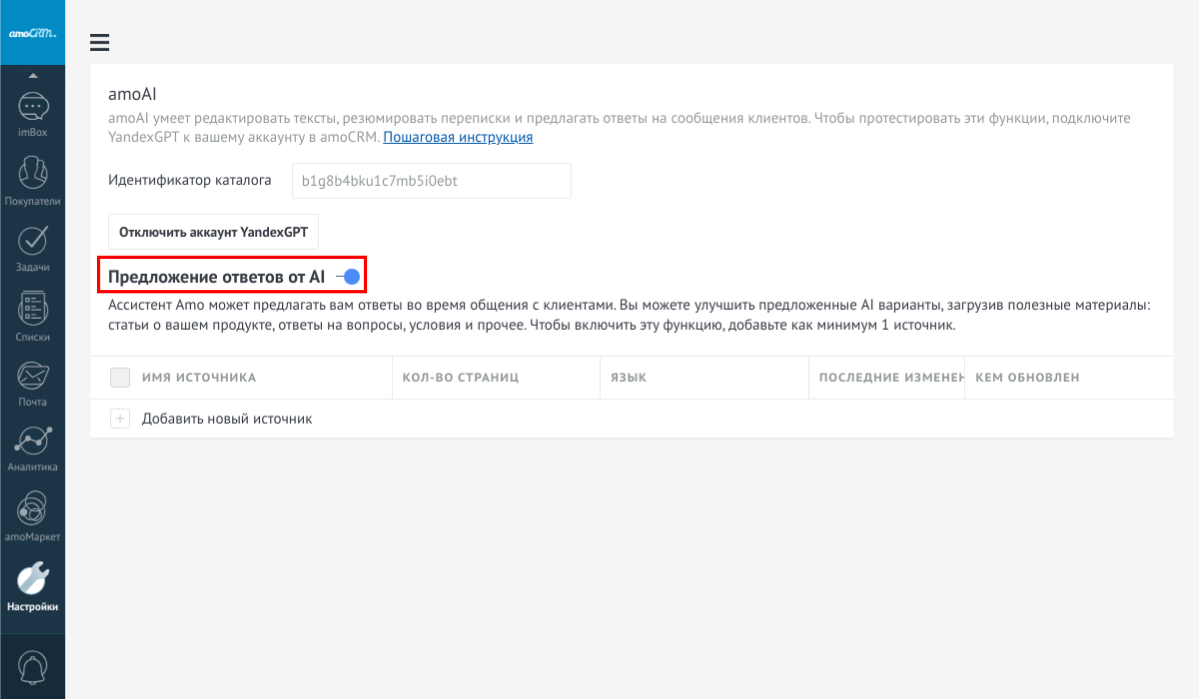Open the Списки lists section
The height and width of the screenshot is (699, 1199).
click(32, 316)
